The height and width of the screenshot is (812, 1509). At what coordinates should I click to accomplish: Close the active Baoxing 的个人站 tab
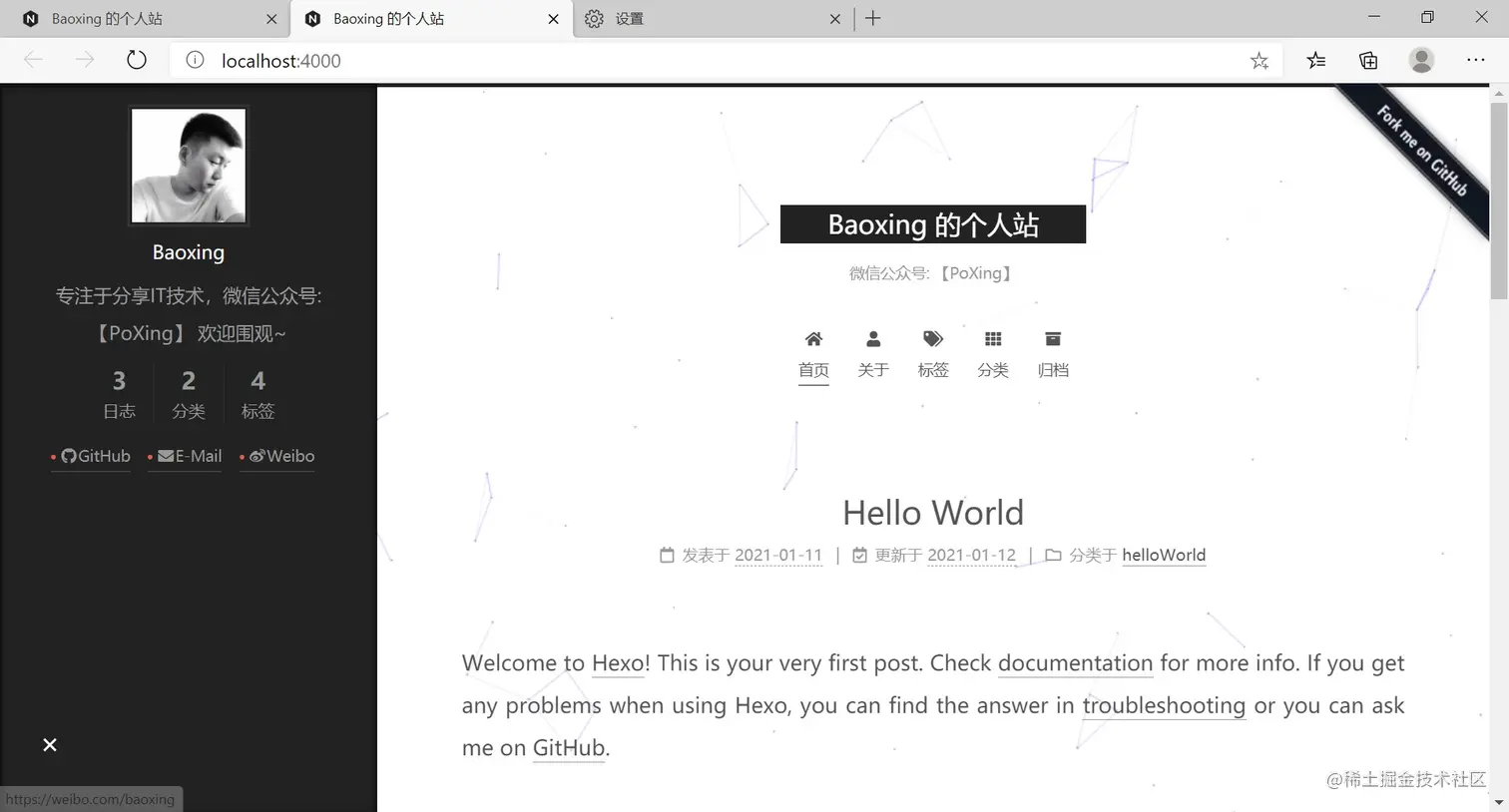pos(554,19)
